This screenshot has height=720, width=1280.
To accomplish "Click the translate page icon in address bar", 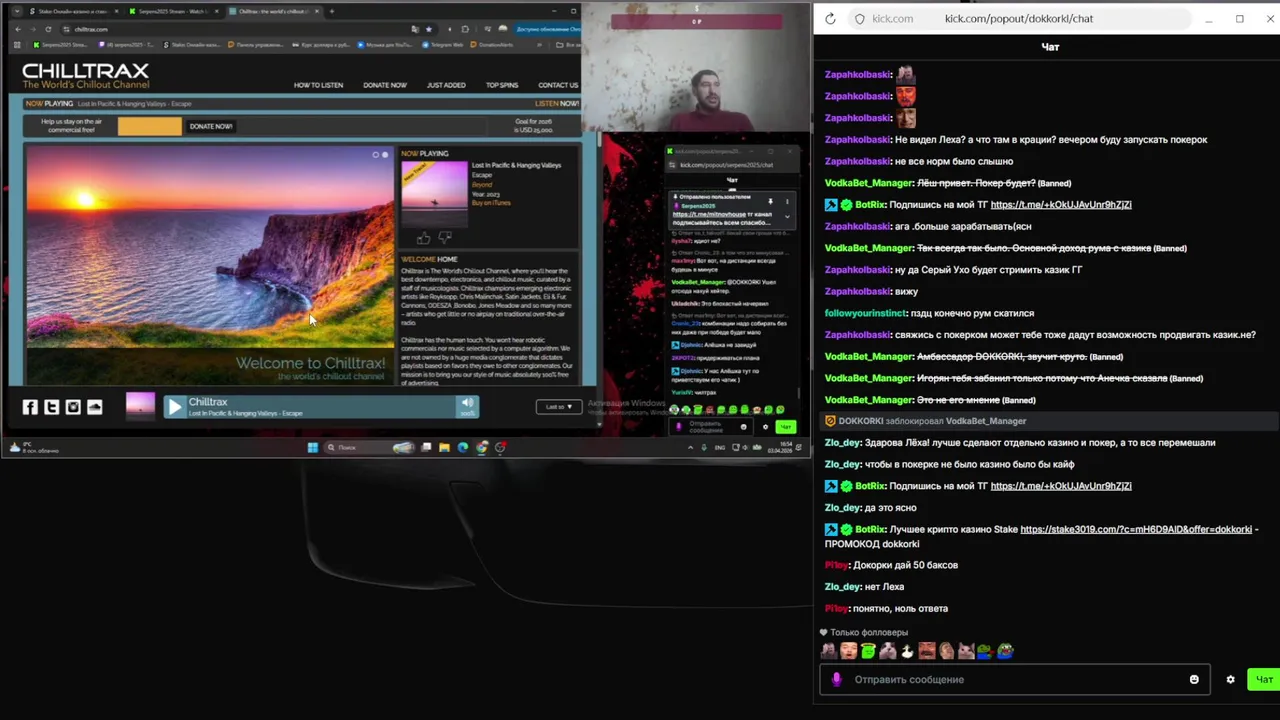I will (415, 29).
